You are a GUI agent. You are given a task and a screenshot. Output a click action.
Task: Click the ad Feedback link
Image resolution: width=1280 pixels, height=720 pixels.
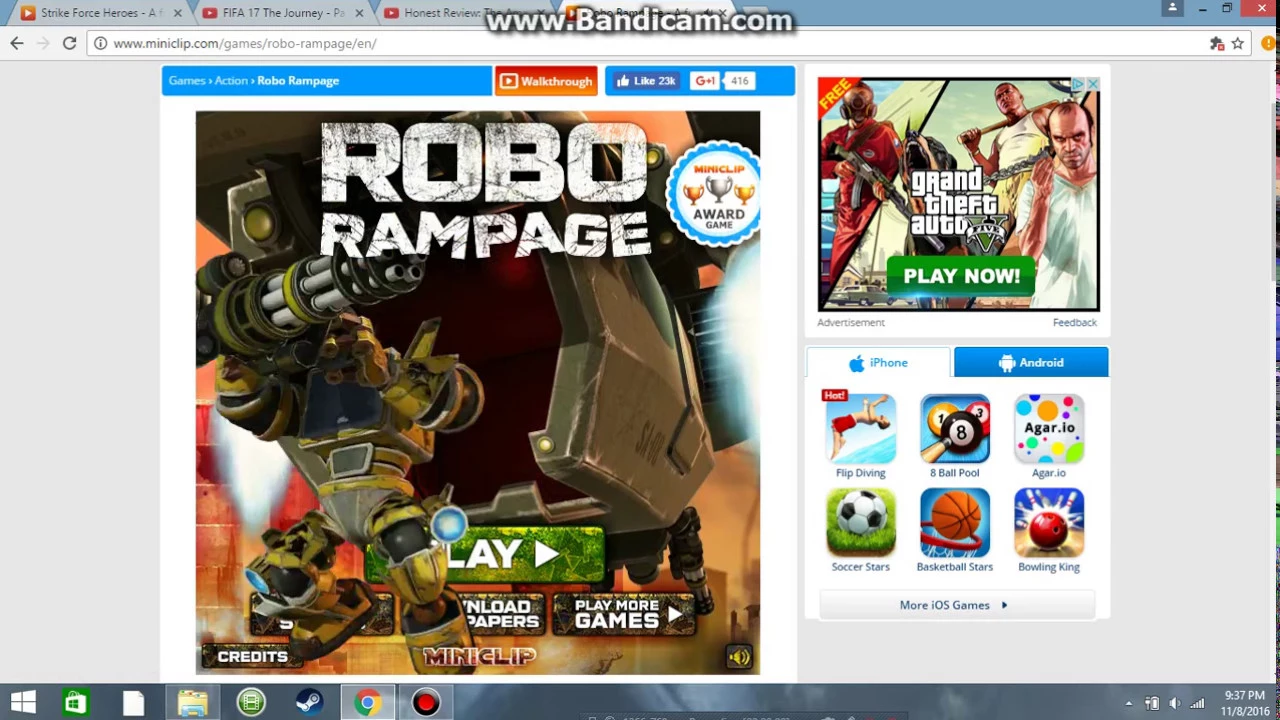coord(1074,322)
